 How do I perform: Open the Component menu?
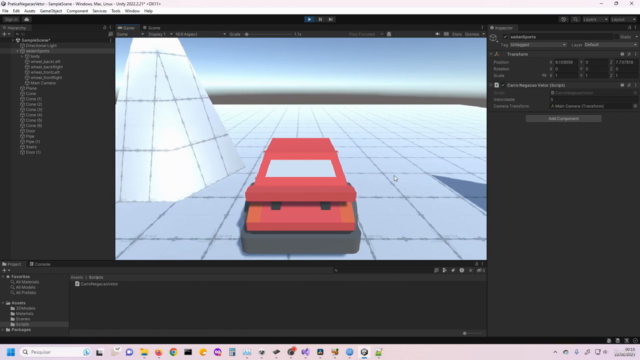77,11
